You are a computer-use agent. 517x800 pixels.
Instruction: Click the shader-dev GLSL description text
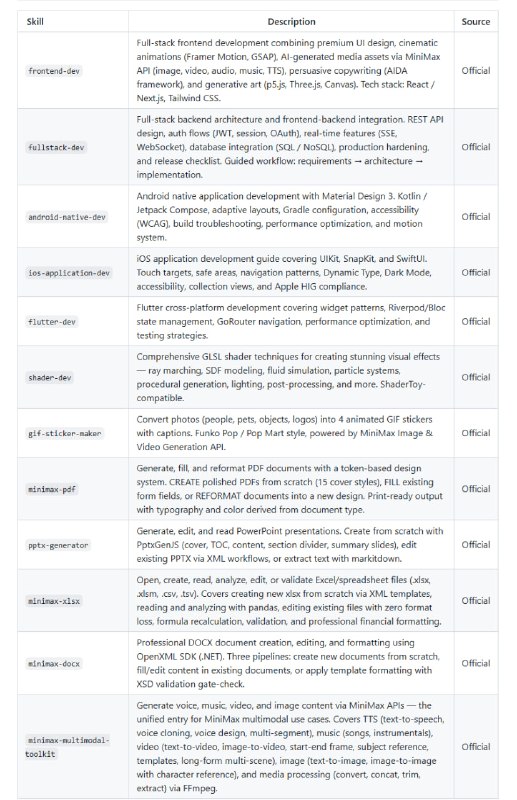click(x=288, y=377)
